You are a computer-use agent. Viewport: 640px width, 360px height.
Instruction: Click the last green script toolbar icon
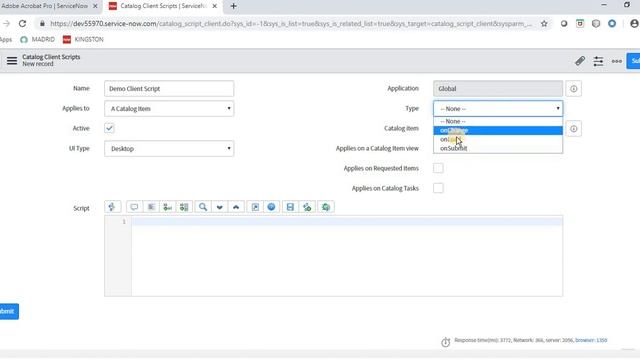pyautogui.click(x=326, y=207)
